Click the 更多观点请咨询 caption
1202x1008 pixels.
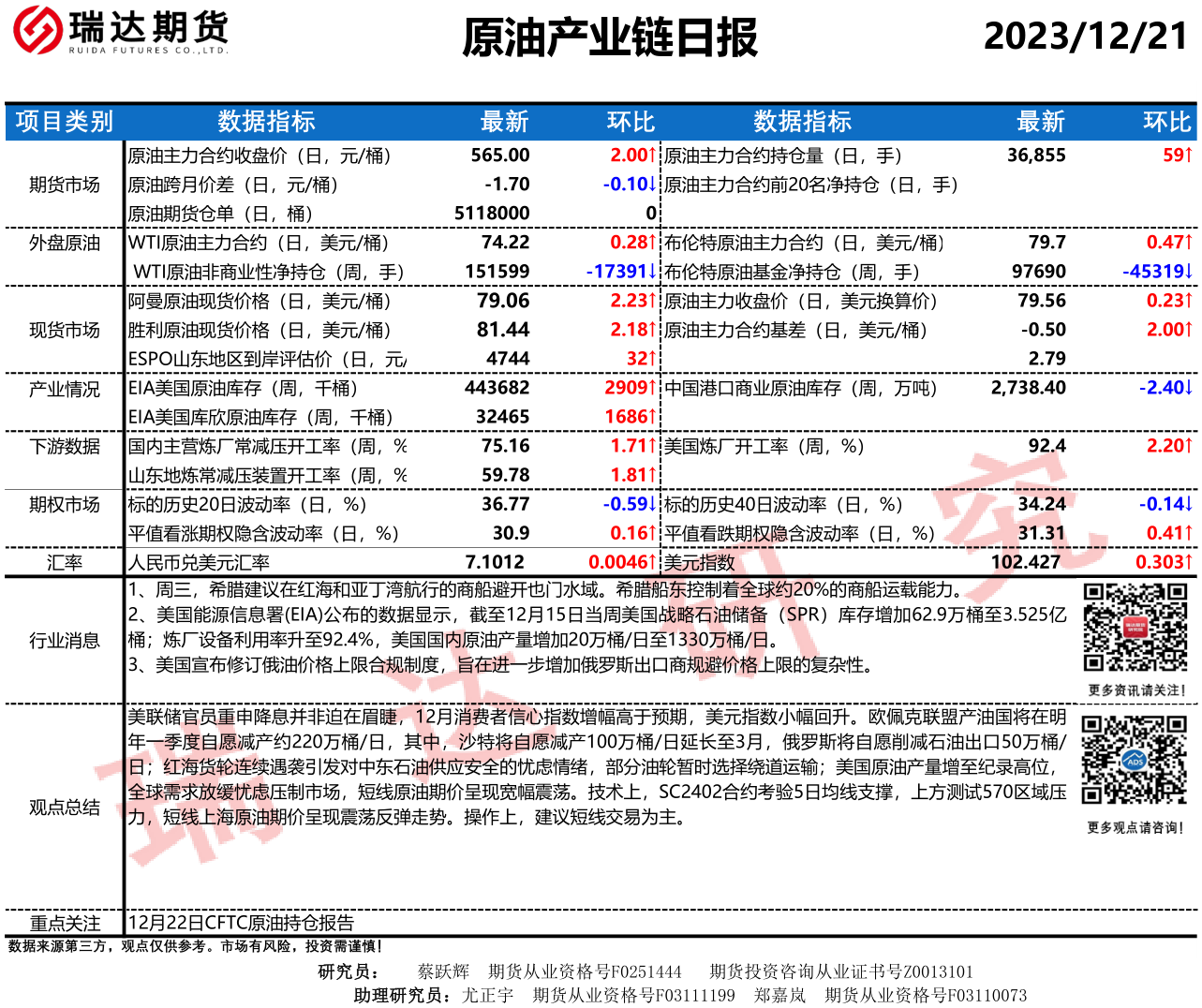[x=1135, y=828]
